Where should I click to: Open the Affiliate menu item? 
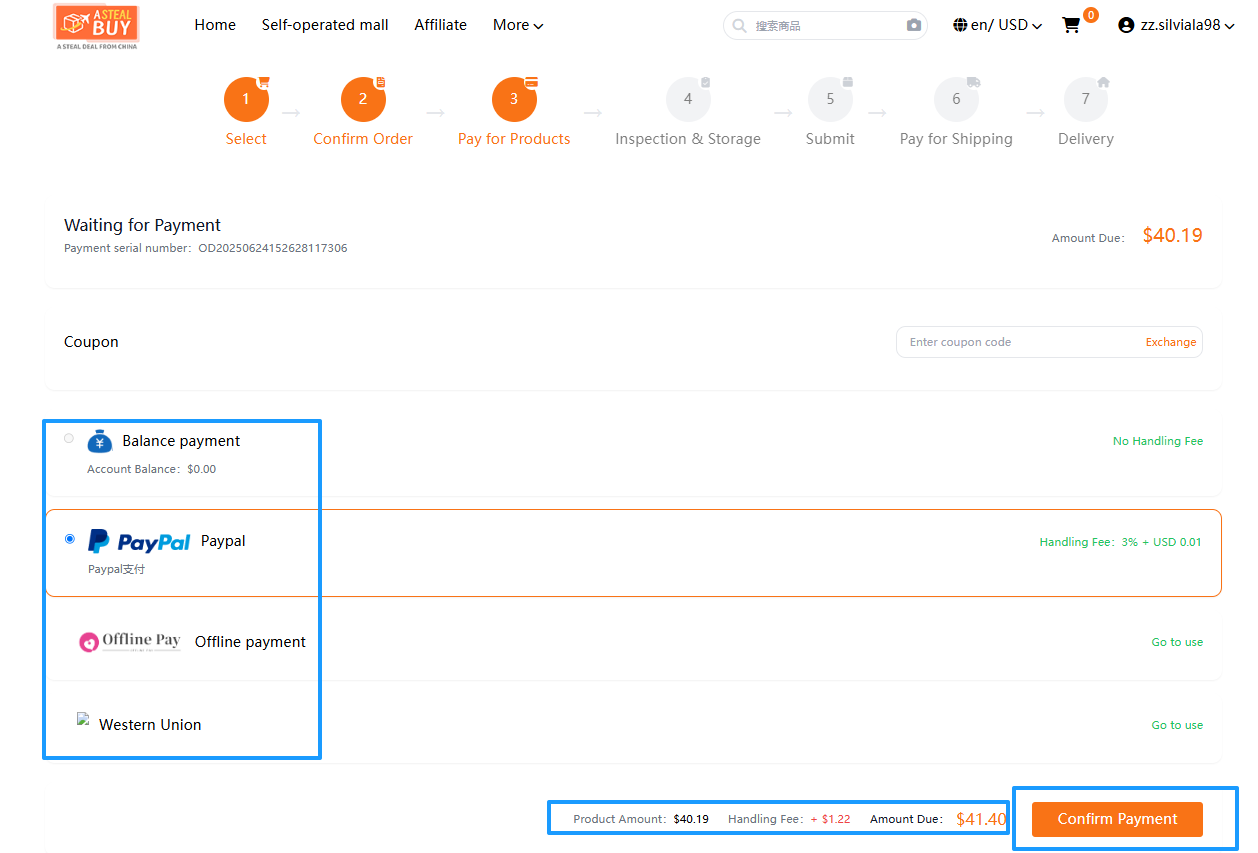440,25
